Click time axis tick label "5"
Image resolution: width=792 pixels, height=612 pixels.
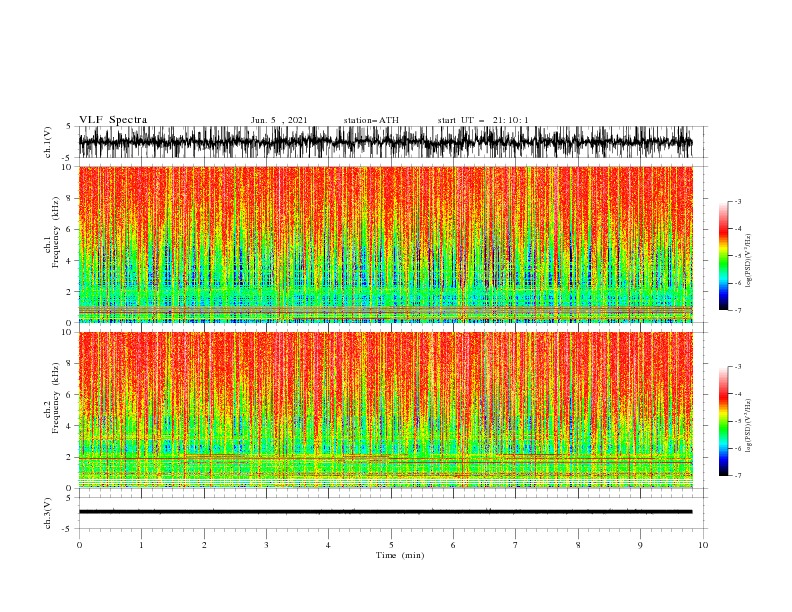tap(391, 545)
